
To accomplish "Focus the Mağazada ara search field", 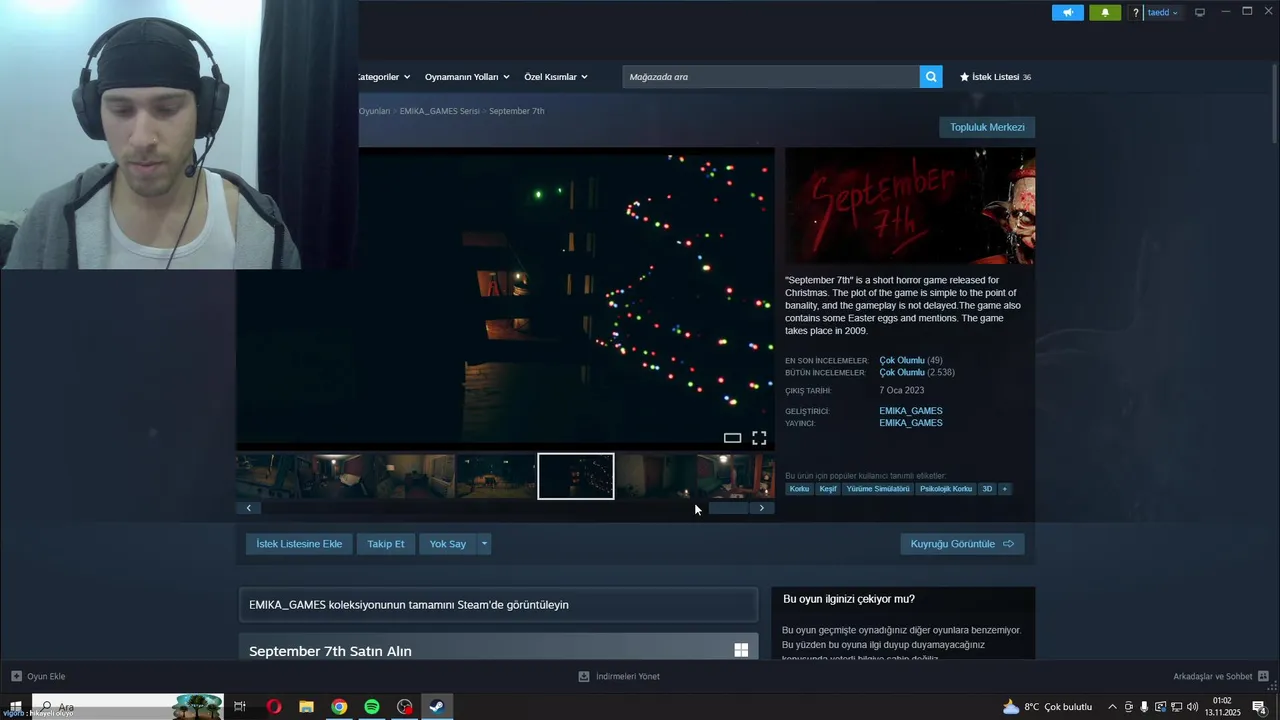I will [771, 77].
